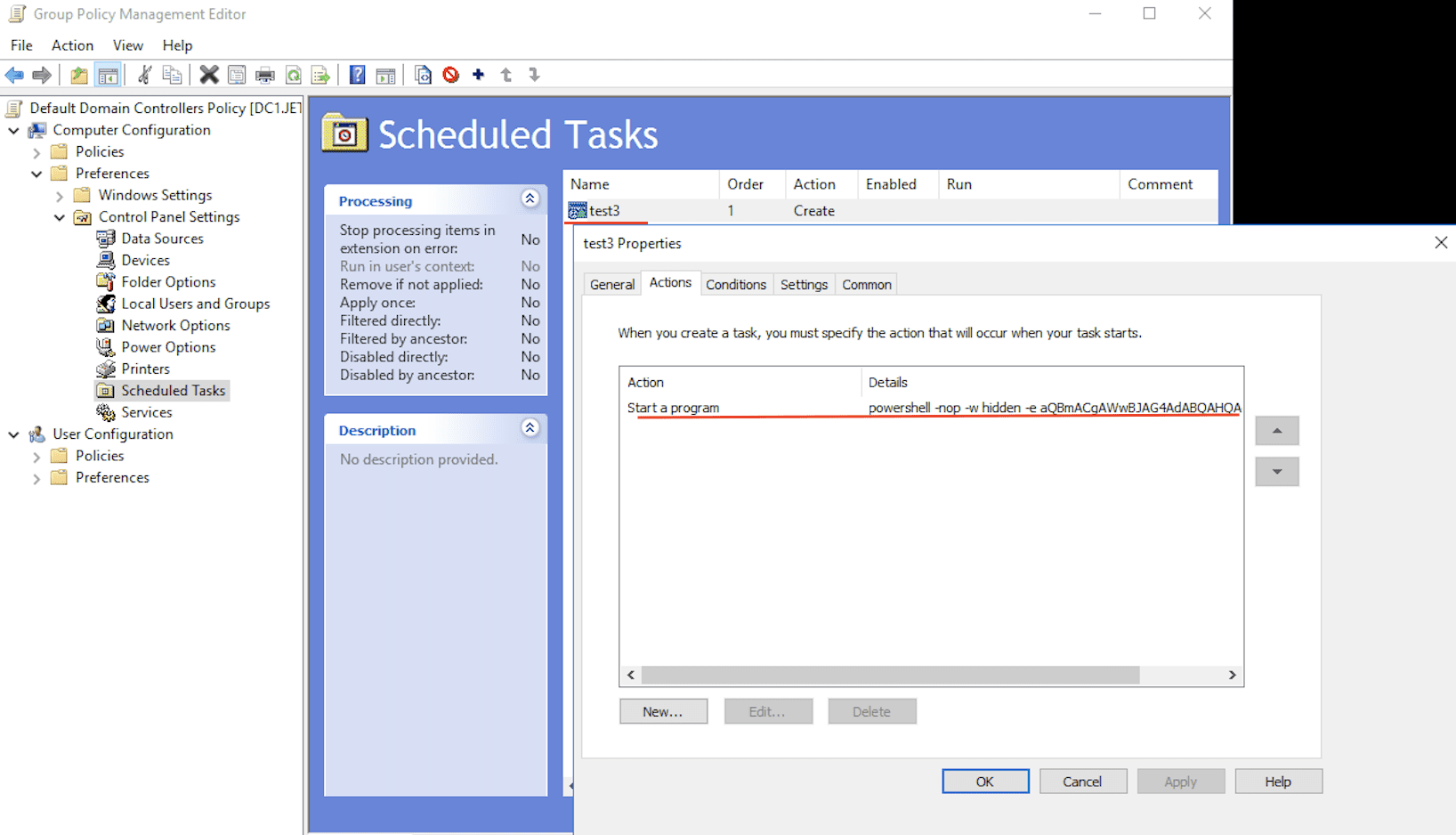
Task: Click the New... button
Action: coord(663,711)
